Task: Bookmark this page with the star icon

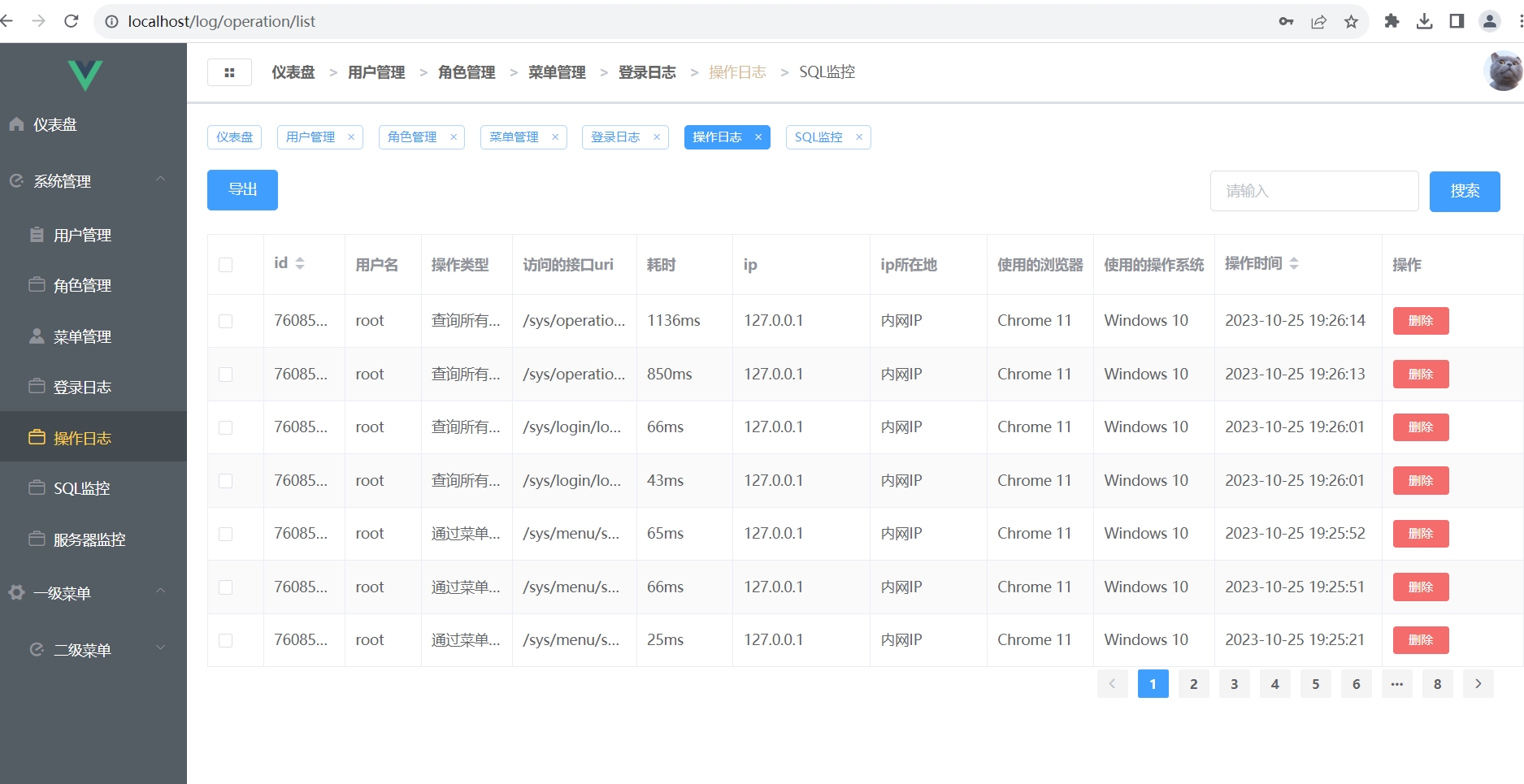Action: [1351, 21]
